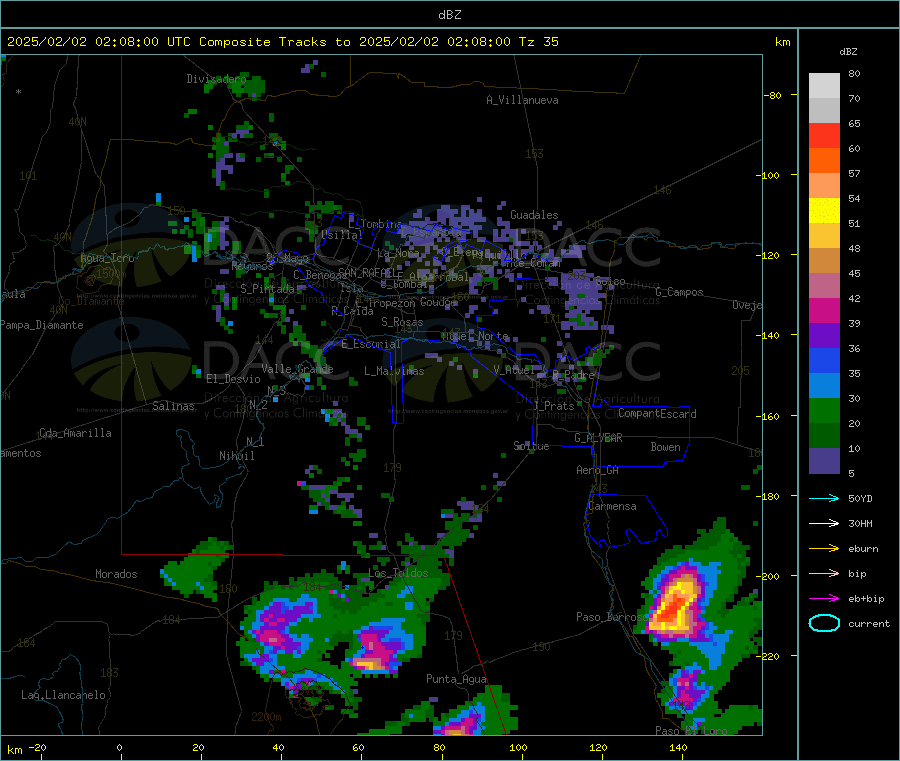
Task: Select the 'Soitue' place label
Action: pos(531,446)
